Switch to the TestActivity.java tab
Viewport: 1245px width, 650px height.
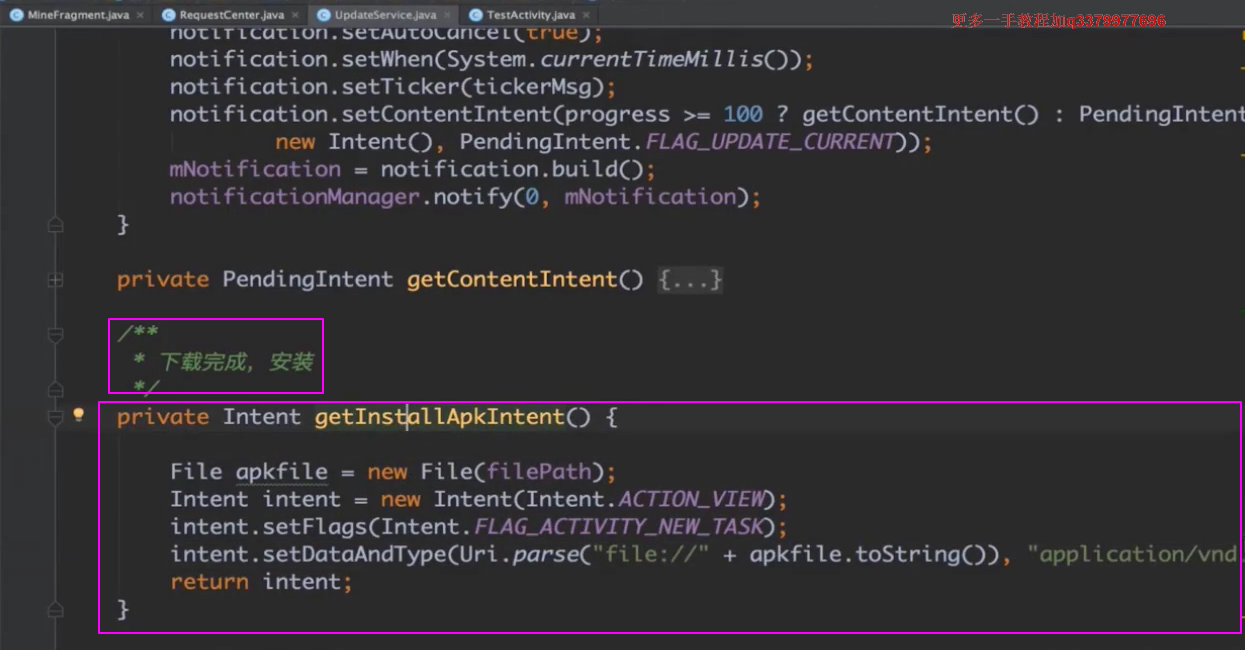(530, 15)
